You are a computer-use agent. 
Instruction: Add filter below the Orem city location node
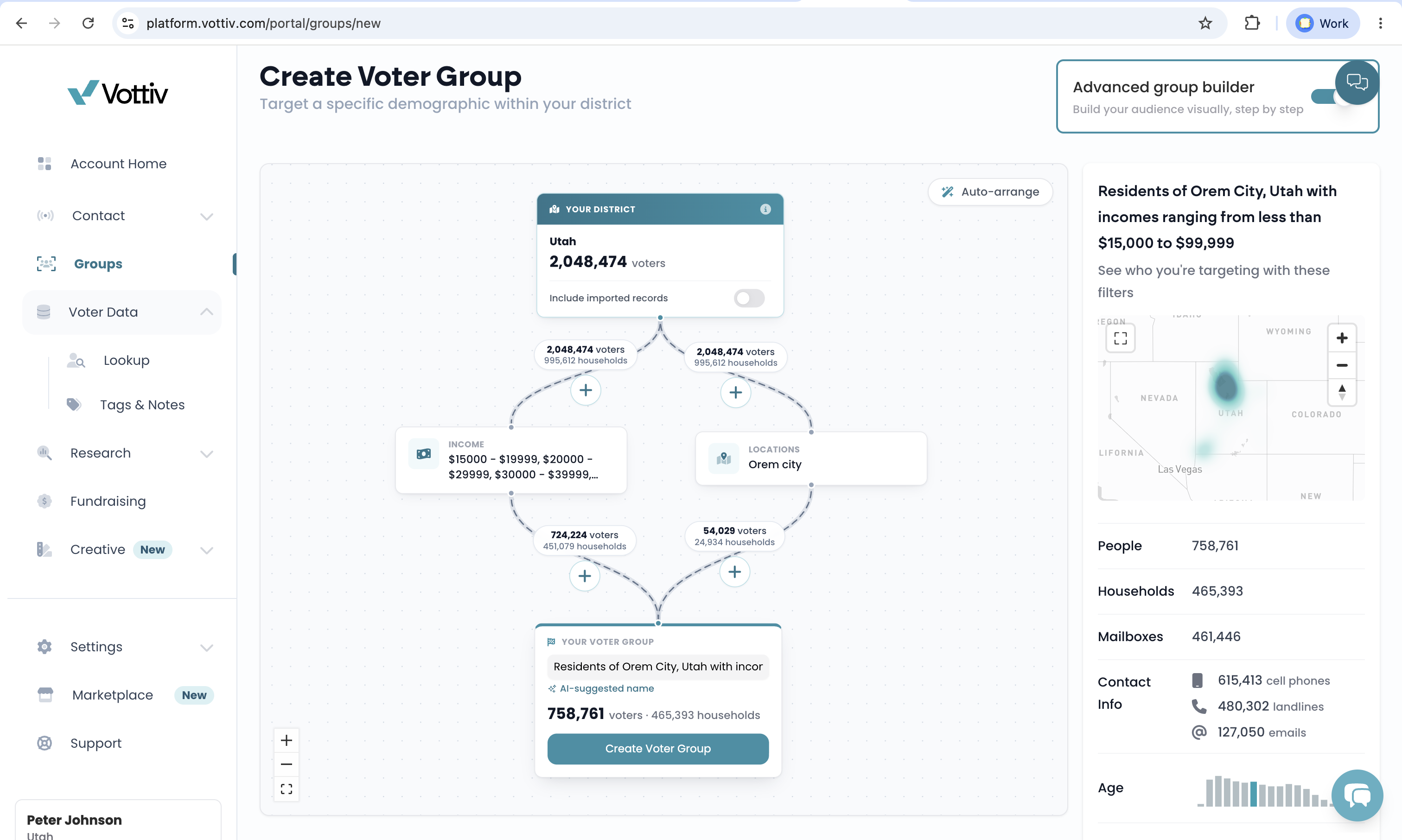pos(735,572)
